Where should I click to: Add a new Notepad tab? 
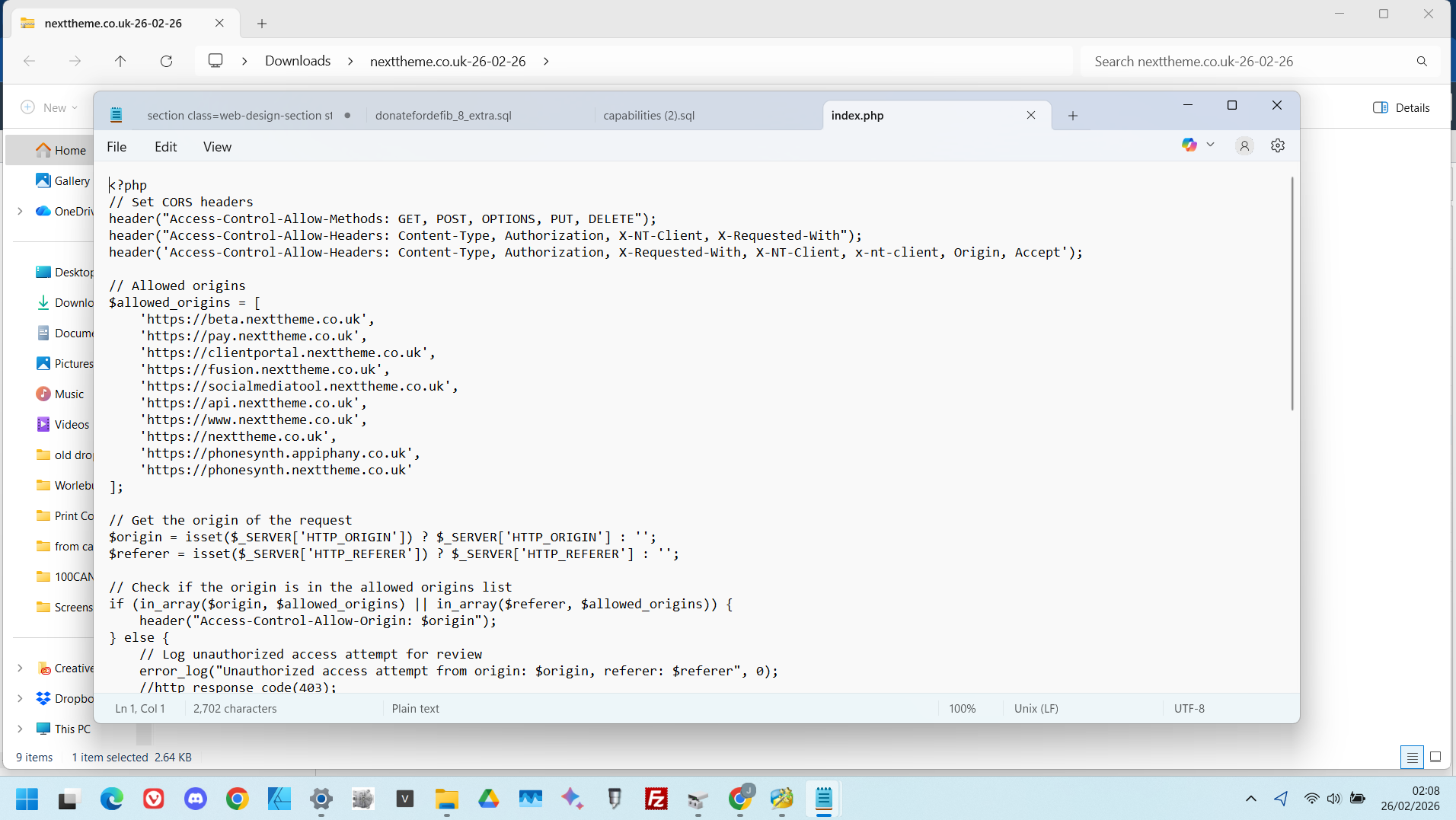[1073, 116]
